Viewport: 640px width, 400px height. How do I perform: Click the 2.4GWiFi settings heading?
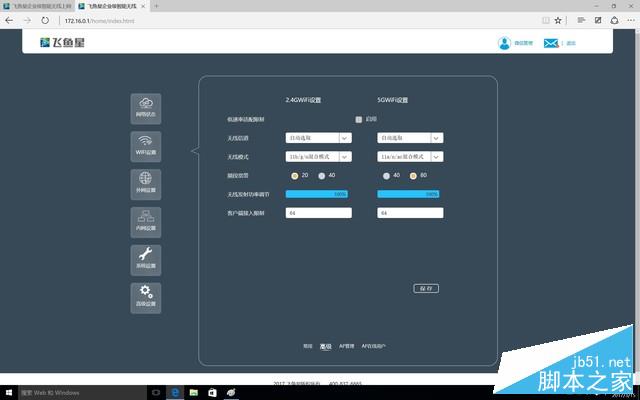(303, 100)
